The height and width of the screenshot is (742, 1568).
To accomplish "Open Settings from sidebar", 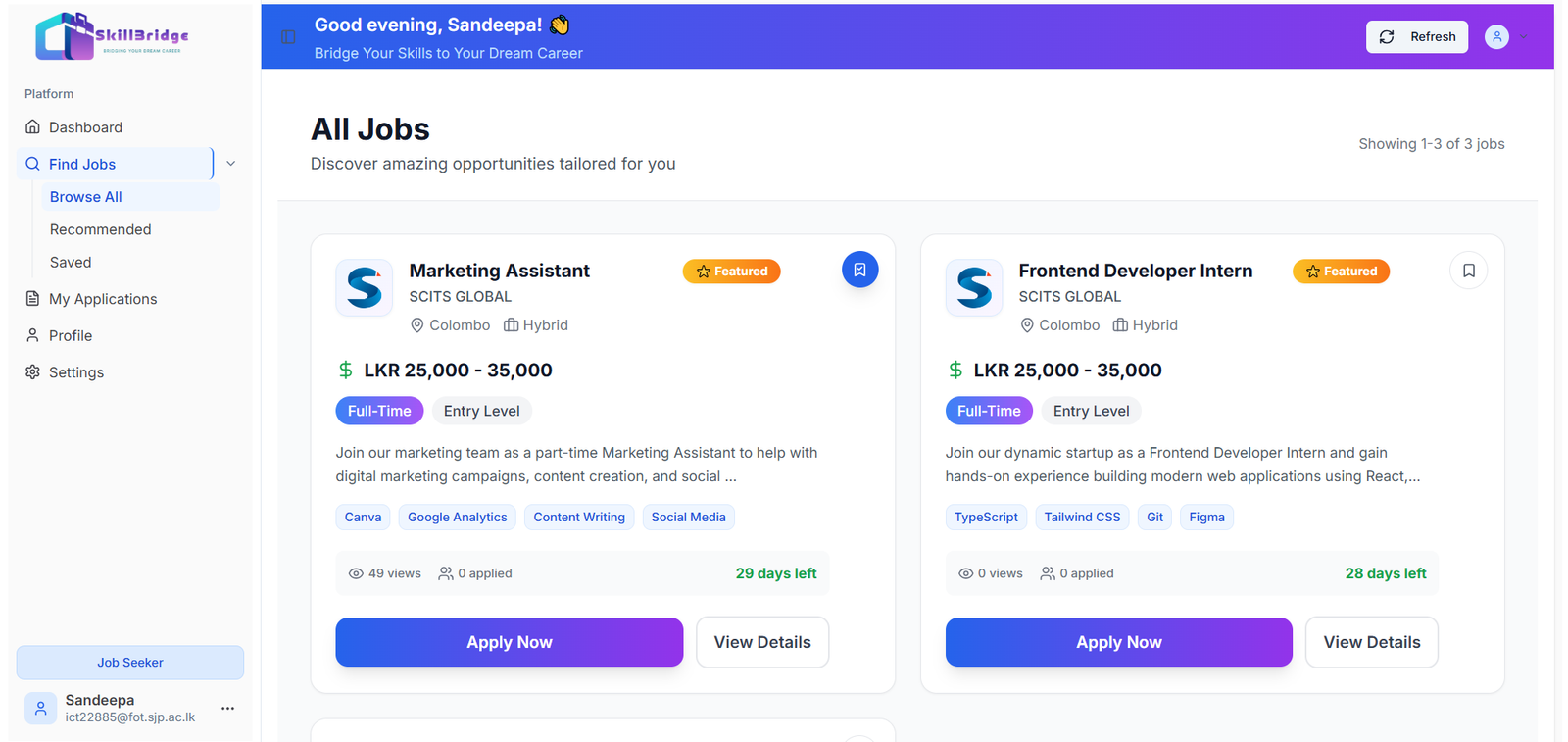I will 75,372.
